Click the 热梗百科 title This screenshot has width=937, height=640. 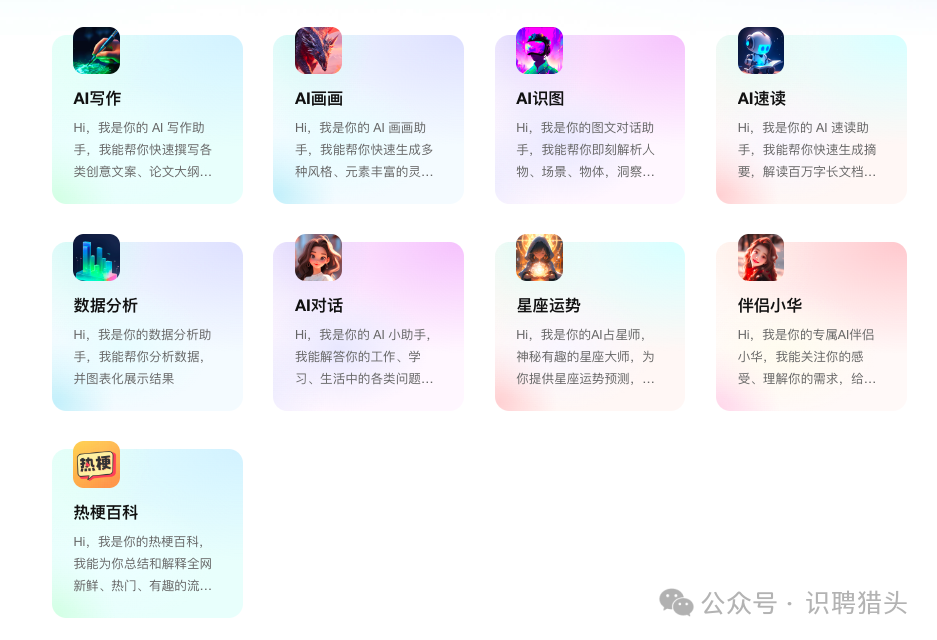(x=105, y=513)
